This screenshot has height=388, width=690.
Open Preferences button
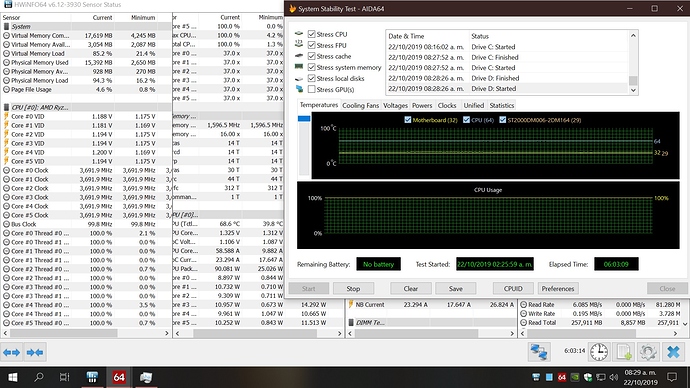[558, 289]
